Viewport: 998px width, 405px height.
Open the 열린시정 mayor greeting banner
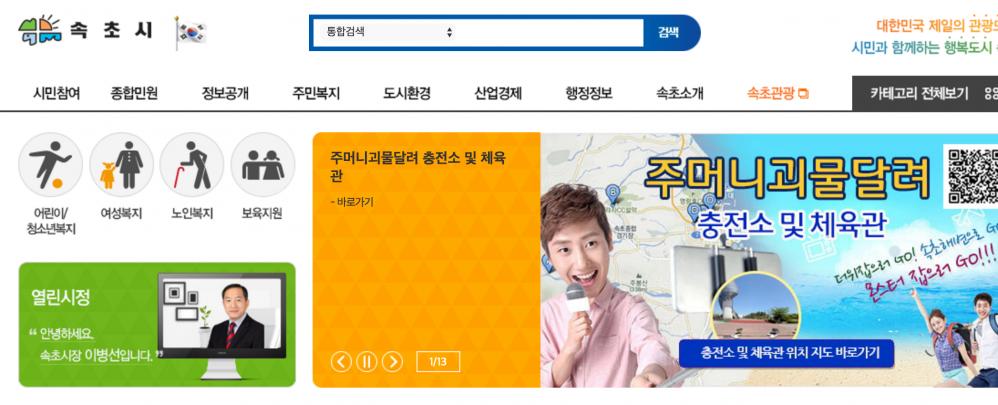157,324
